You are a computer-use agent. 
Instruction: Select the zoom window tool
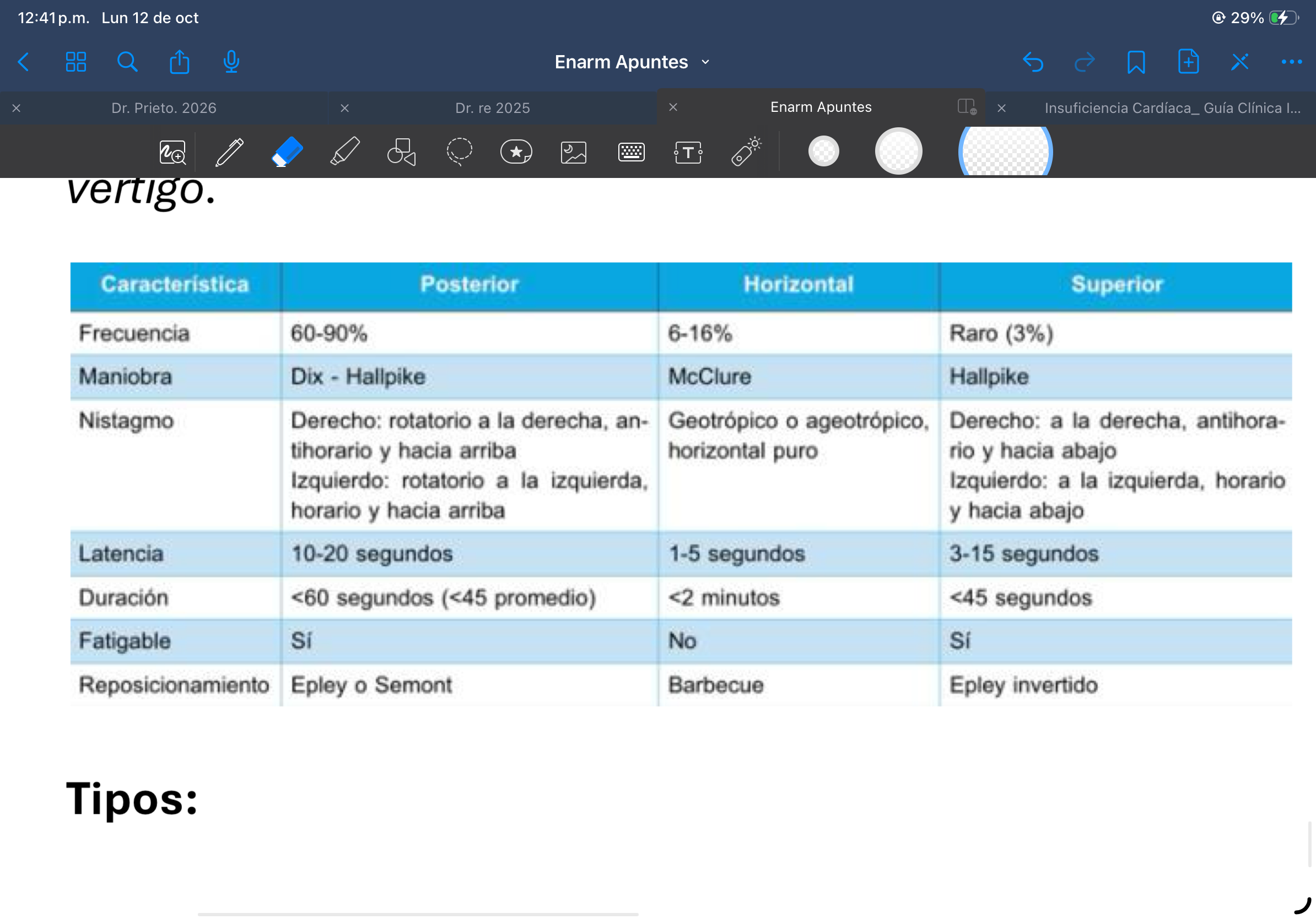click(172, 153)
